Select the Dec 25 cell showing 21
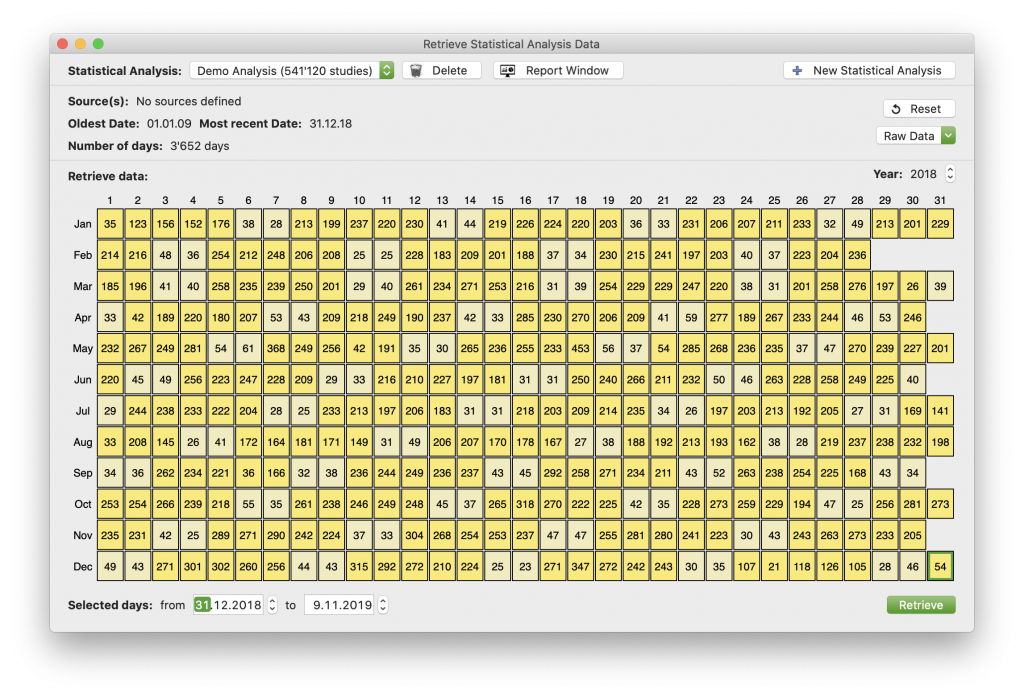The image size is (1024, 698). (x=774, y=566)
